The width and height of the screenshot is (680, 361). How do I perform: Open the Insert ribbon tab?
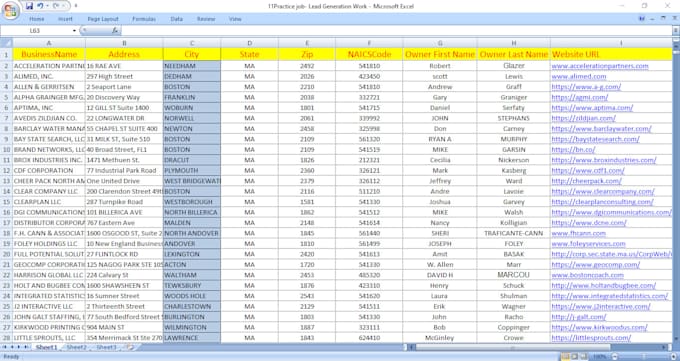[65, 19]
